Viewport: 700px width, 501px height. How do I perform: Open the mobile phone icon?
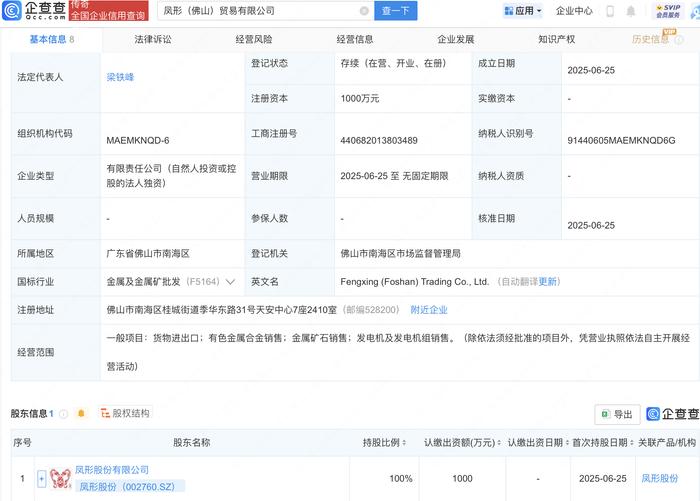pyautogui.click(x=610, y=11)
